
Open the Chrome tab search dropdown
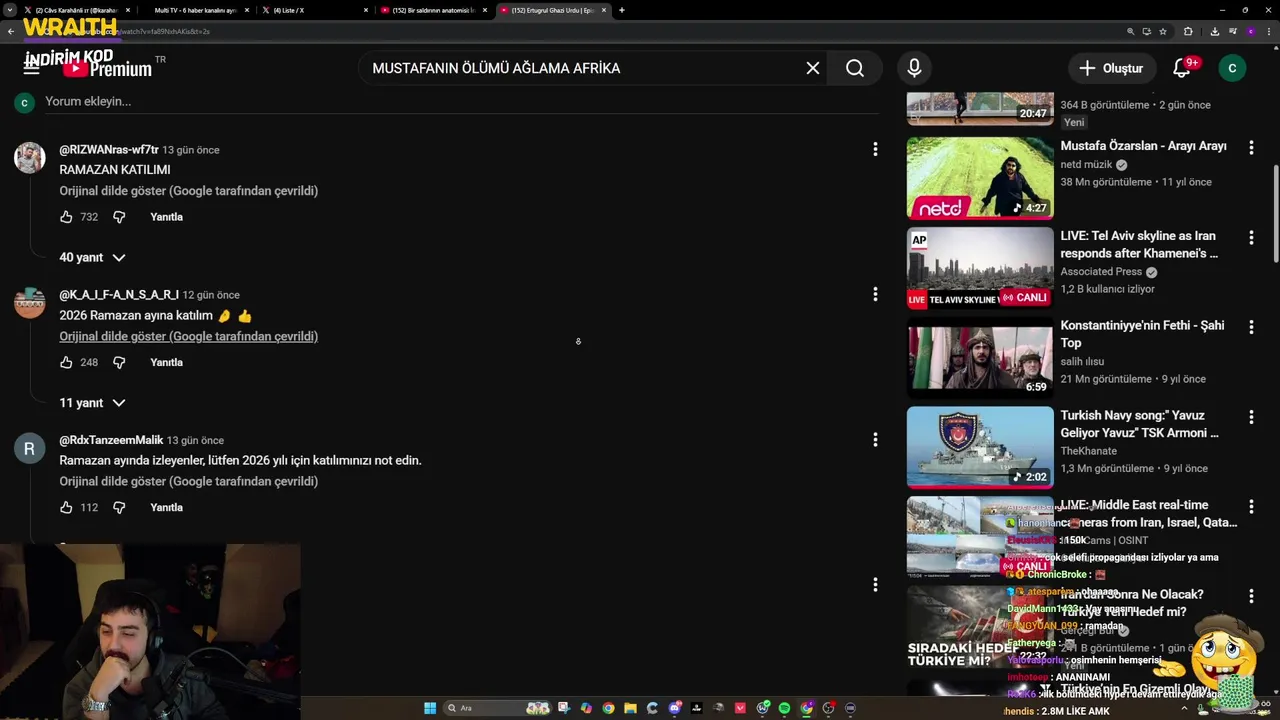point(10,10)
